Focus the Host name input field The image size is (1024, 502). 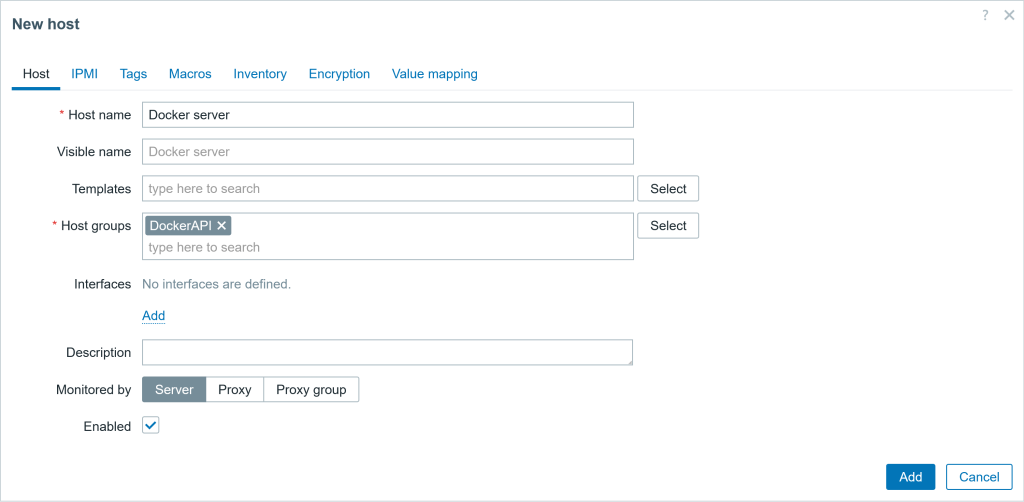(388, 115)
